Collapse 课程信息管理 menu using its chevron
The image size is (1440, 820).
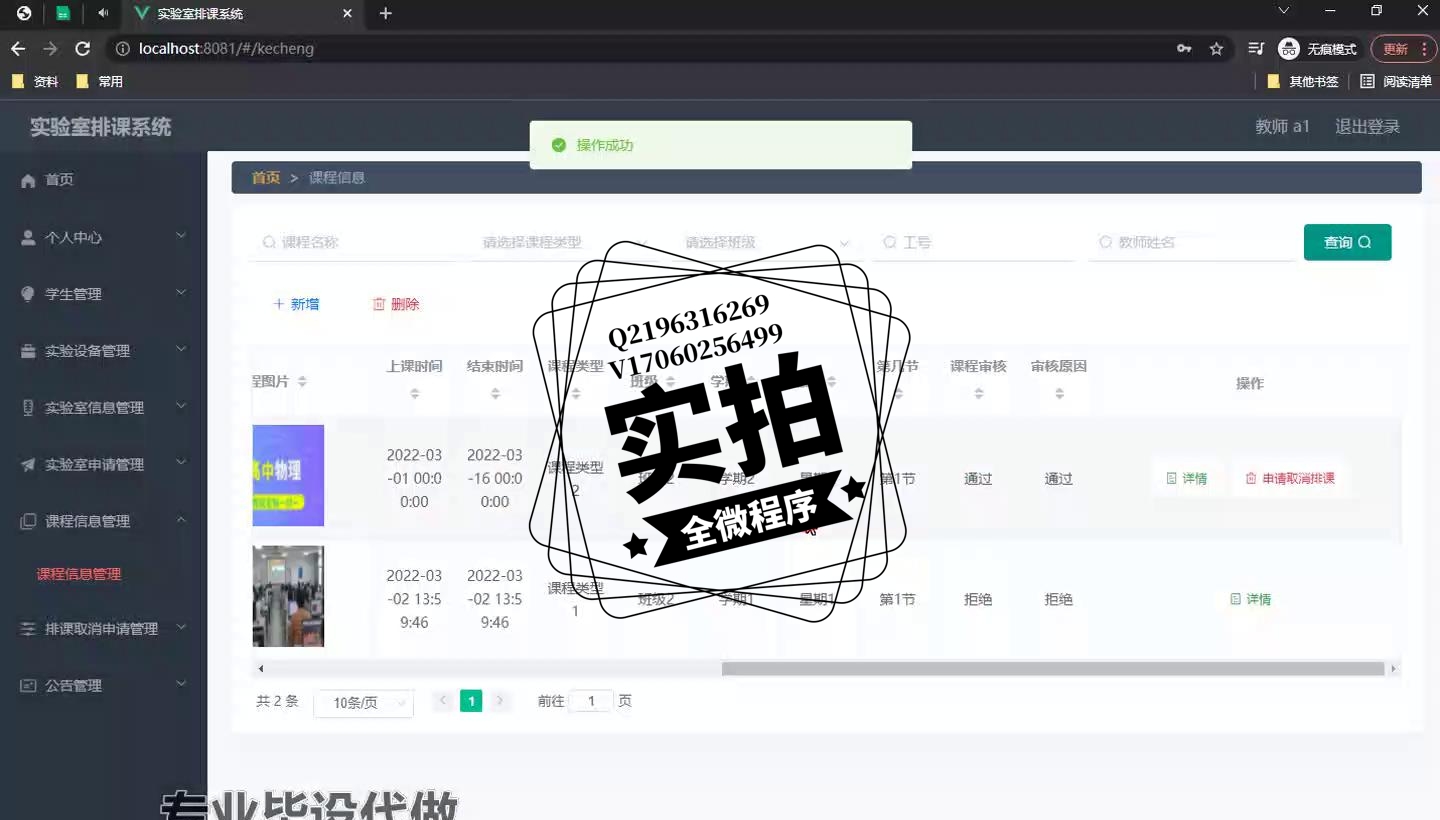pyautogui.click(x=181, y=521)
